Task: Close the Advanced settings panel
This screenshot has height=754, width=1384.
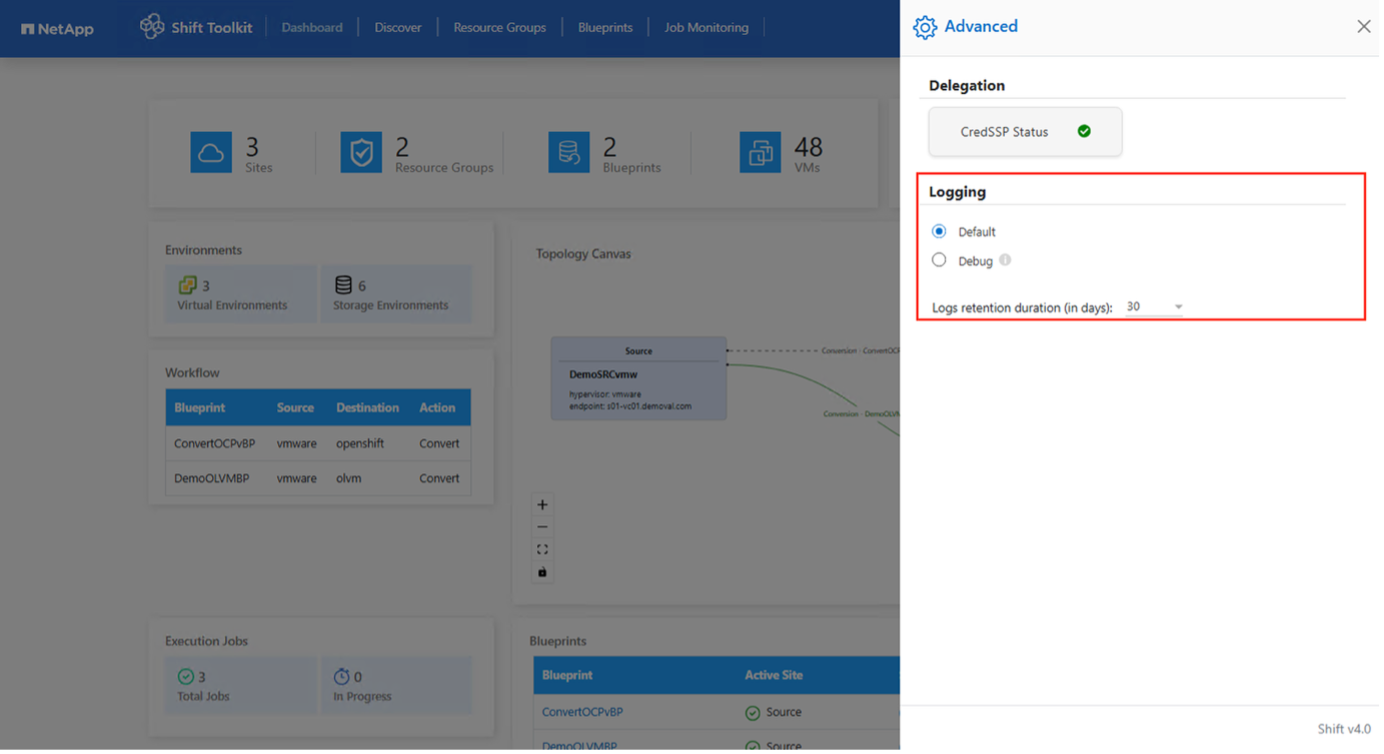Action: [1363, 27]
